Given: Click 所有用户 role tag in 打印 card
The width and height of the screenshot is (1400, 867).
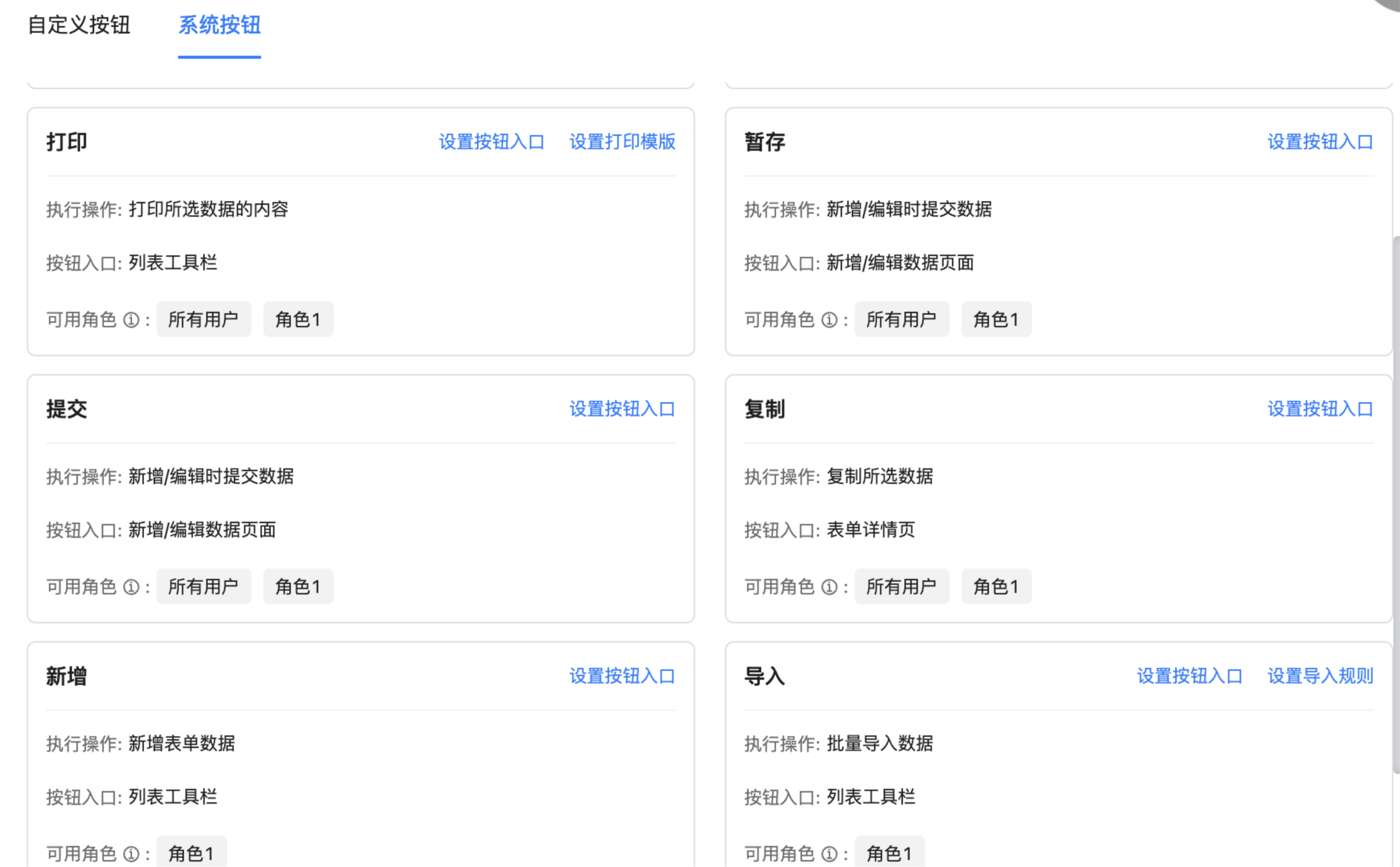Looking at the screenshot, I should point(204,319).
